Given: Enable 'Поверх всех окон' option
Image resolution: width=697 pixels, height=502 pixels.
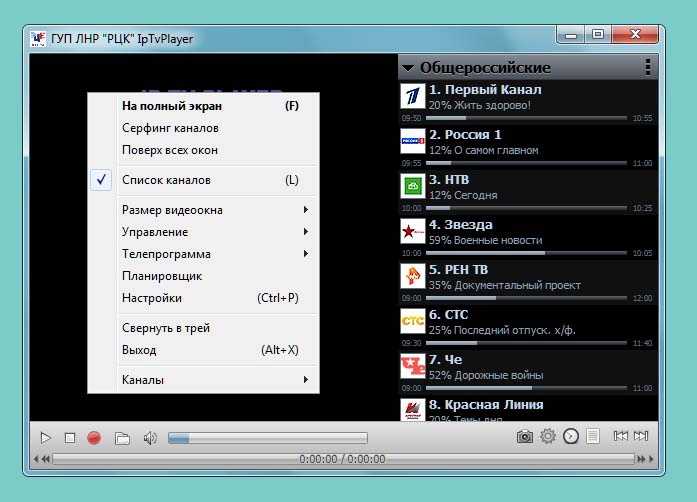Looking at the screenshot, I should pyautogui.click(x=170, y=150).
